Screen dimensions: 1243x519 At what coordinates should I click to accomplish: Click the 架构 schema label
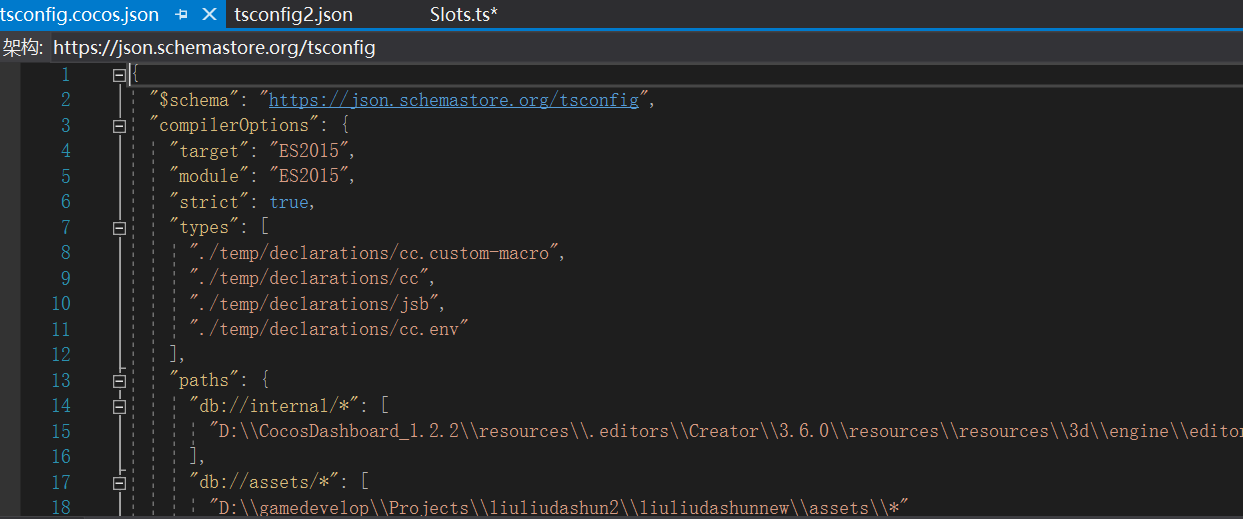(x=22, y=47)
